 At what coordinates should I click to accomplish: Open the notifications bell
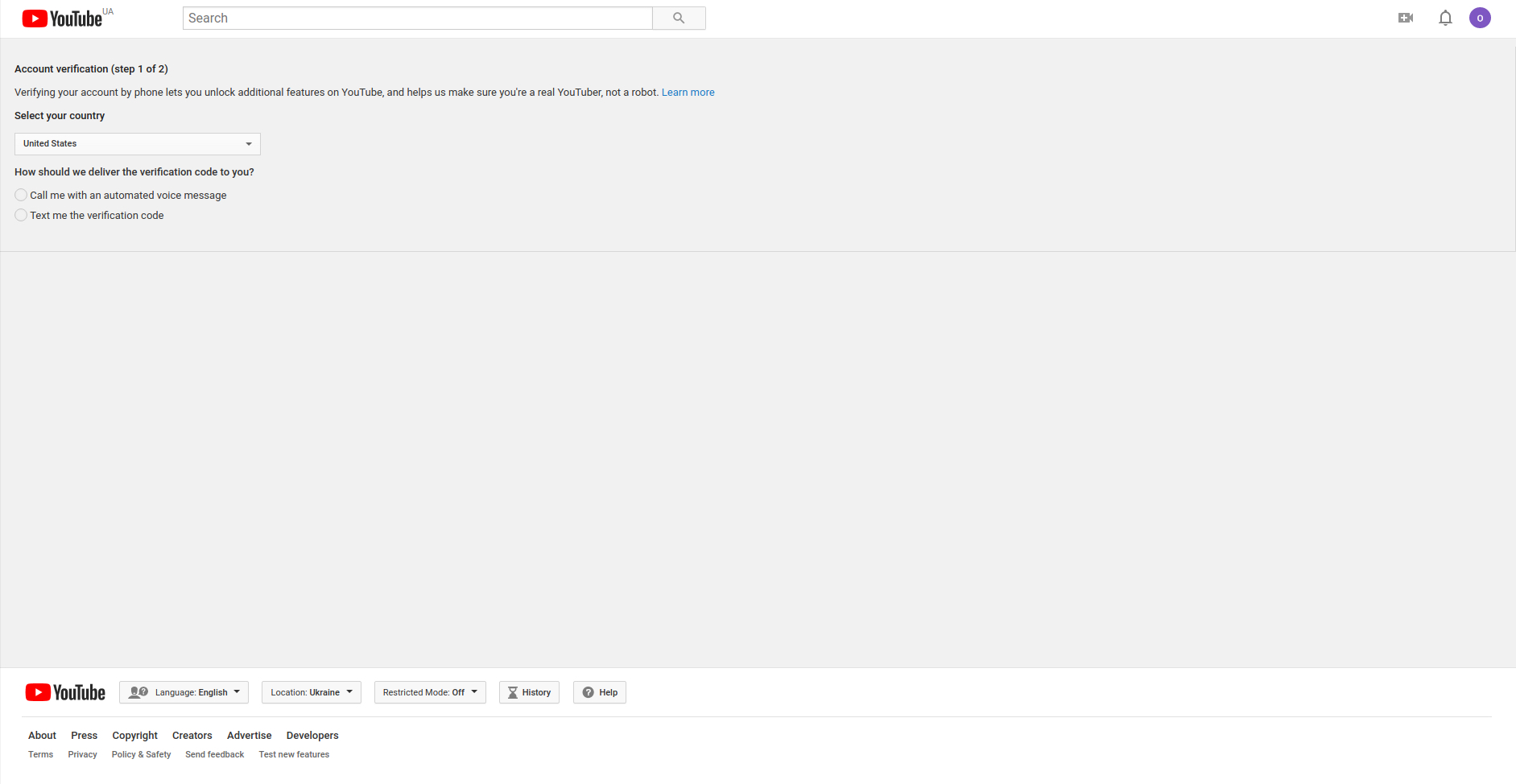click(x=1445, y=18)
